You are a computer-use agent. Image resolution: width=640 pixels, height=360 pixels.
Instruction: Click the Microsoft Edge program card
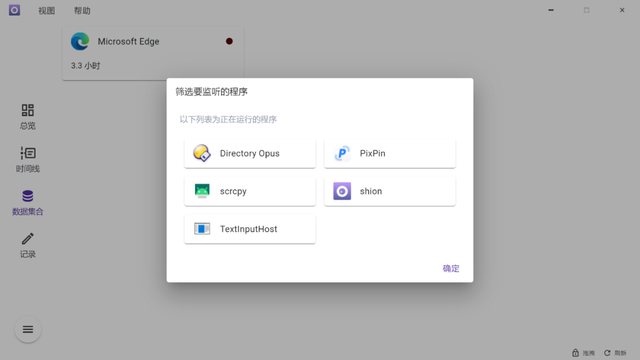coord(153,53)
